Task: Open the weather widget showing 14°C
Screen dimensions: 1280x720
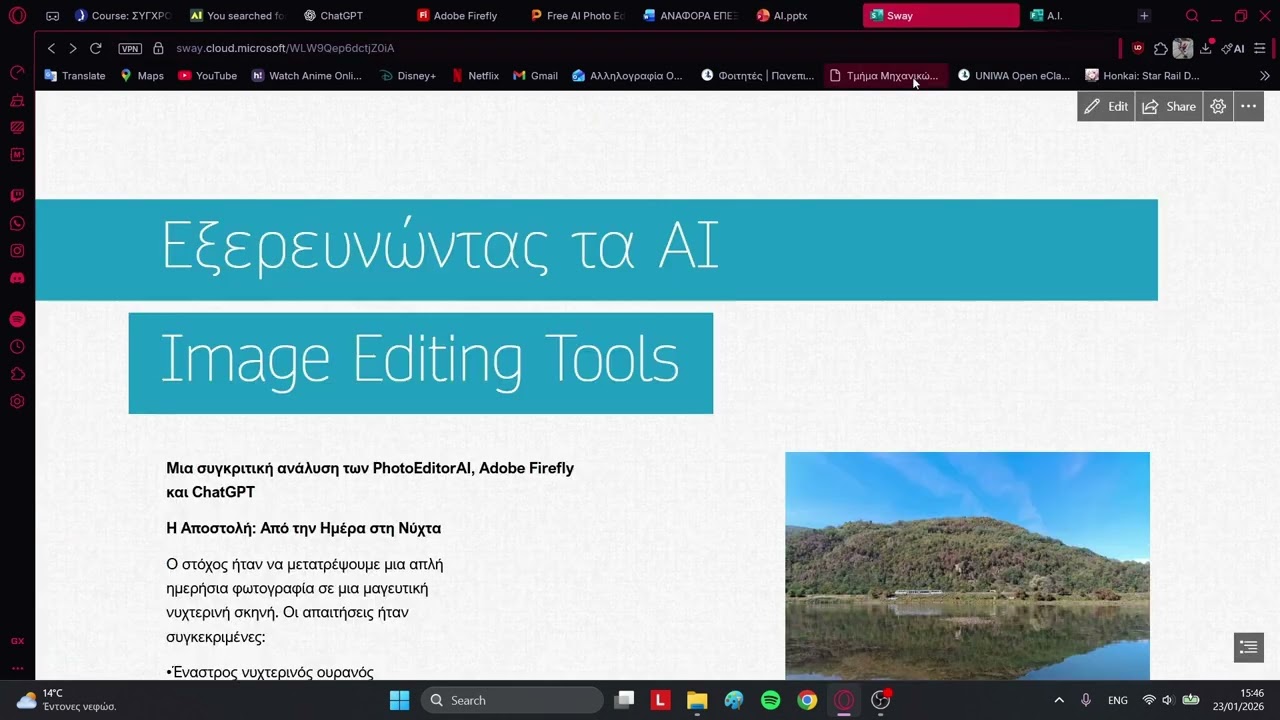Action: tap(66, 700)
